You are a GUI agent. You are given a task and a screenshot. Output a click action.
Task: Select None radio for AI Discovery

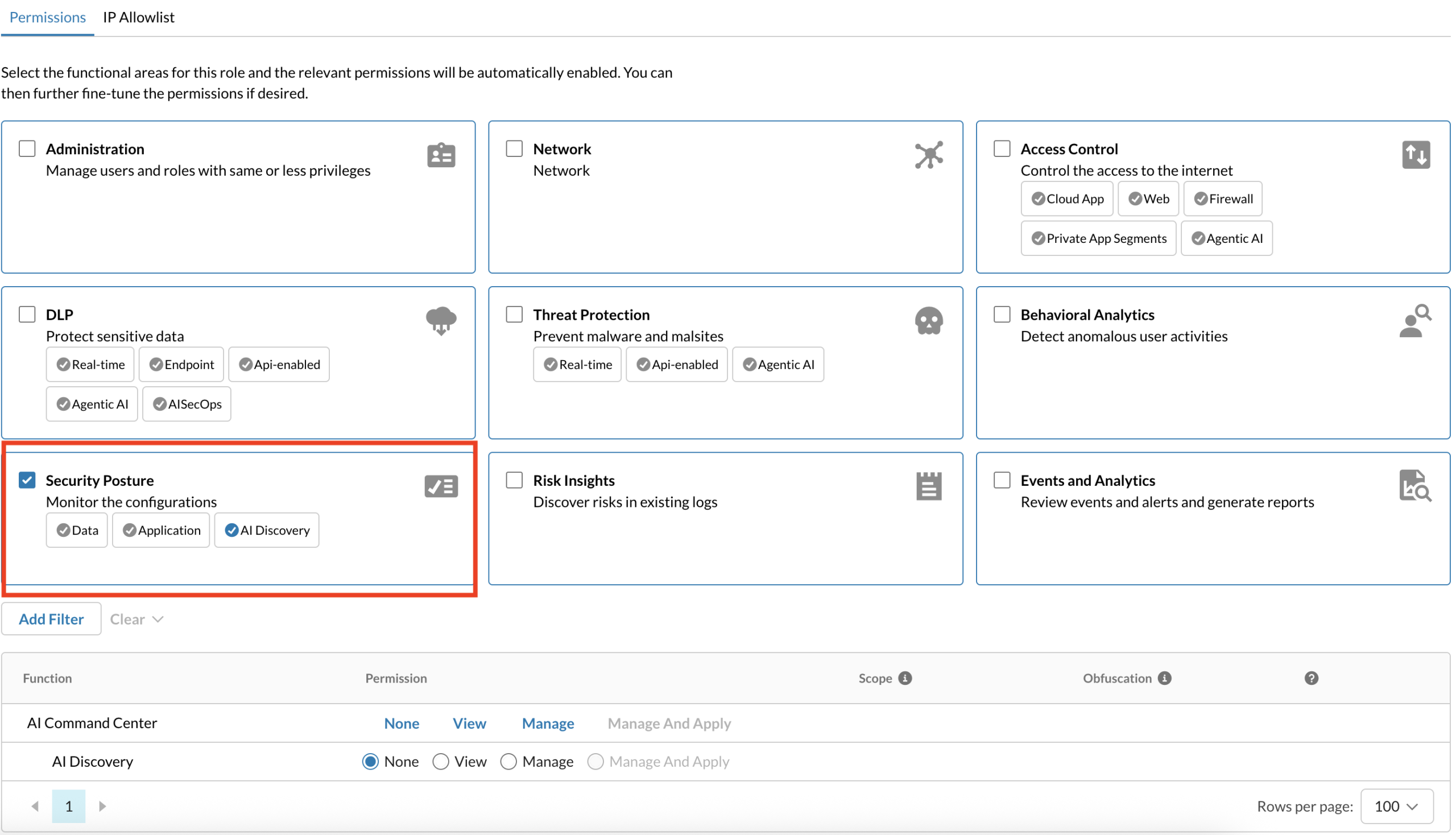pyautogui.click(x=370, y=762)
